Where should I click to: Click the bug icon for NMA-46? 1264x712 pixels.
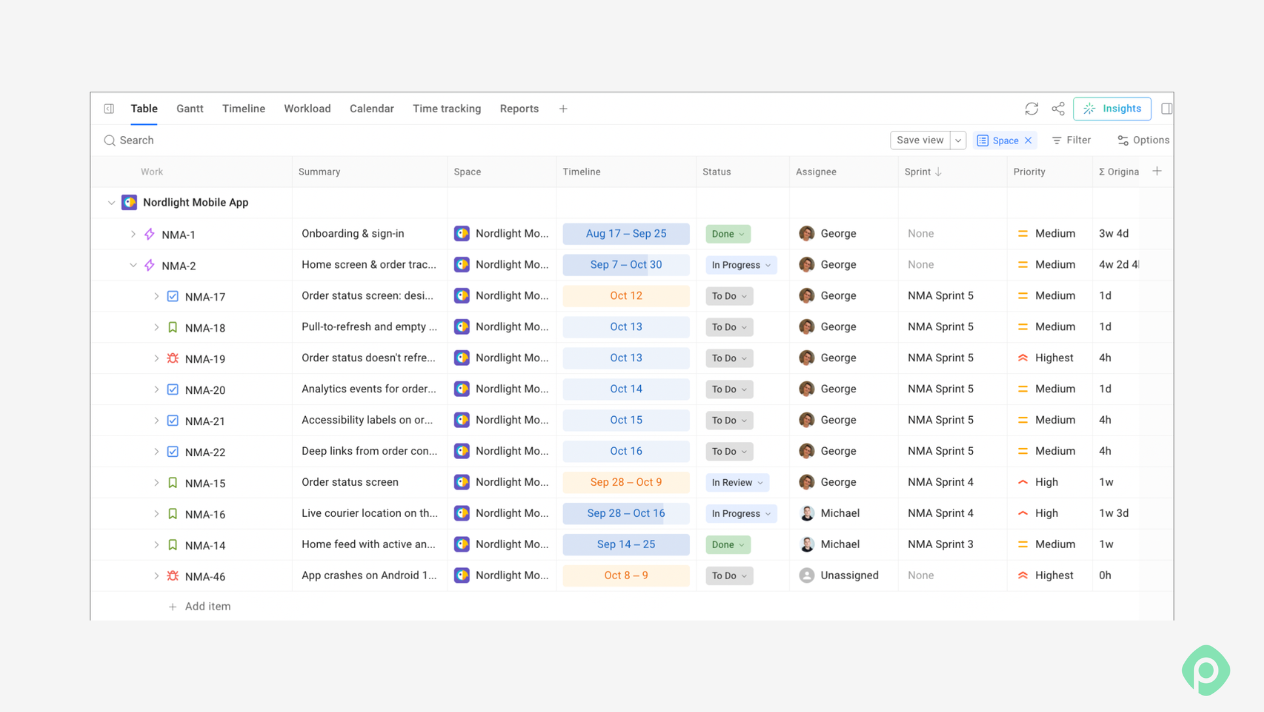coord(173,576)
